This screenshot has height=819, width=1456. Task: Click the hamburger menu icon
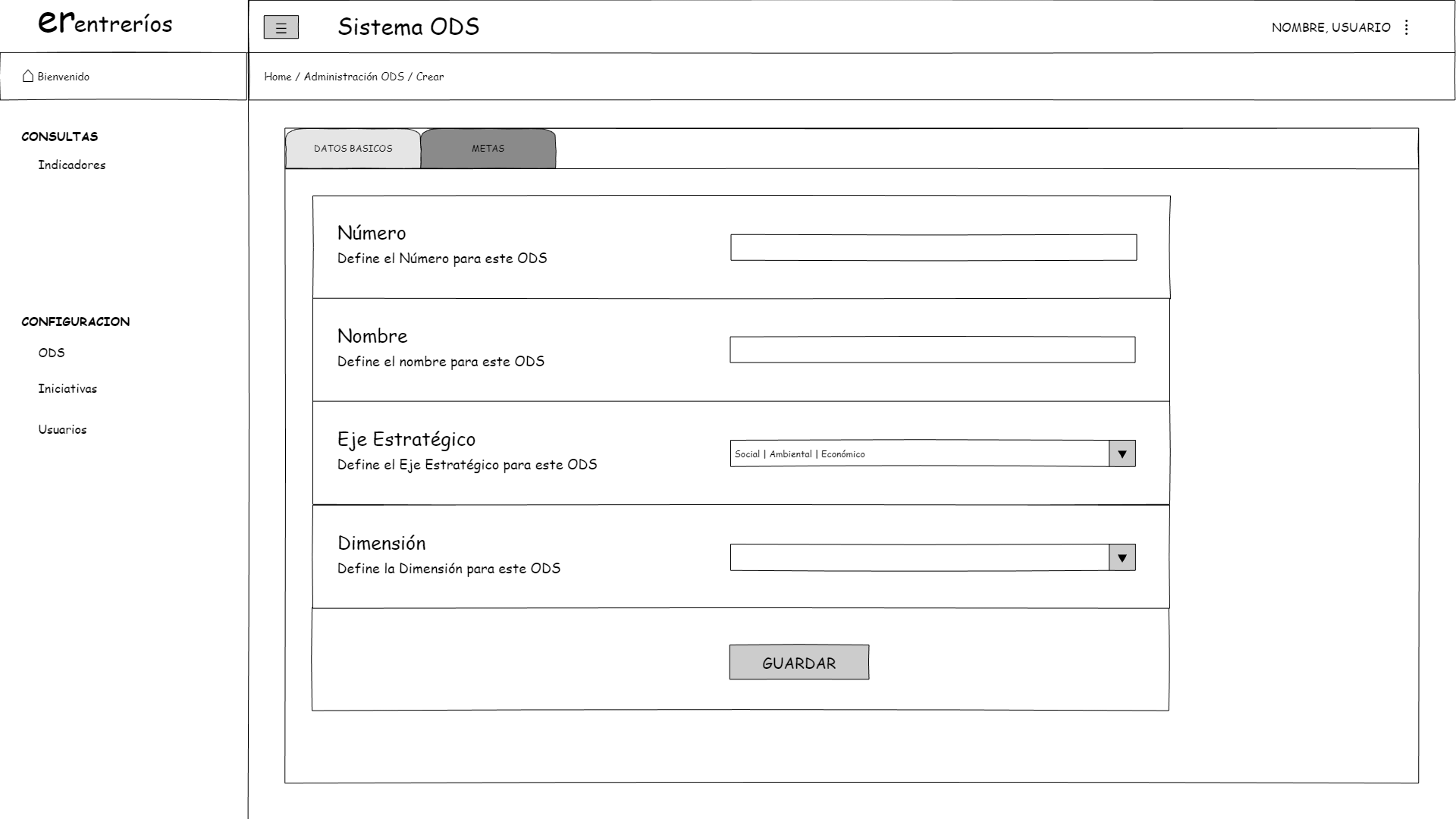click(281, 28)
